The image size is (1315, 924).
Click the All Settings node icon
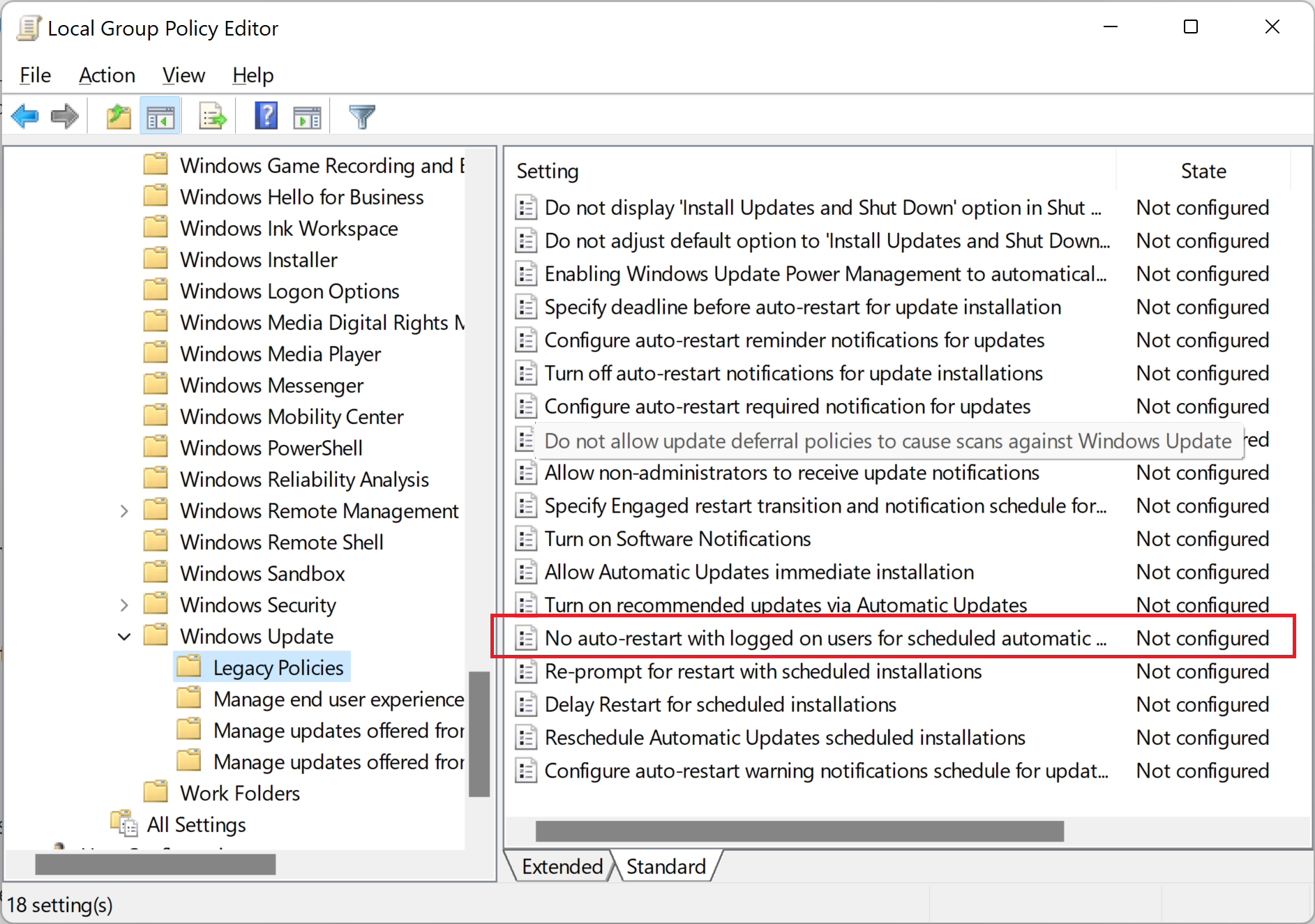pos(124,824)
